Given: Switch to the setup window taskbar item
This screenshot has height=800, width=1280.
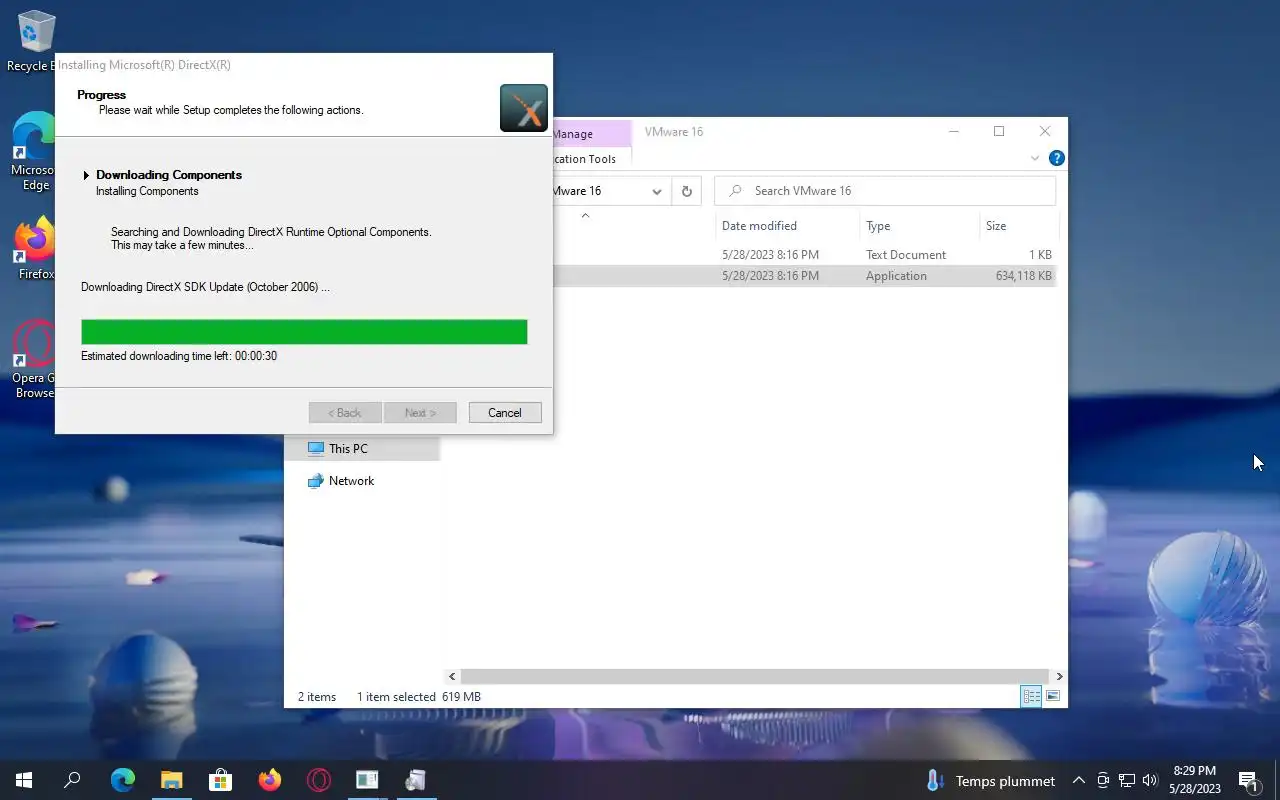Looking at the screenshot, I should 367,780.
